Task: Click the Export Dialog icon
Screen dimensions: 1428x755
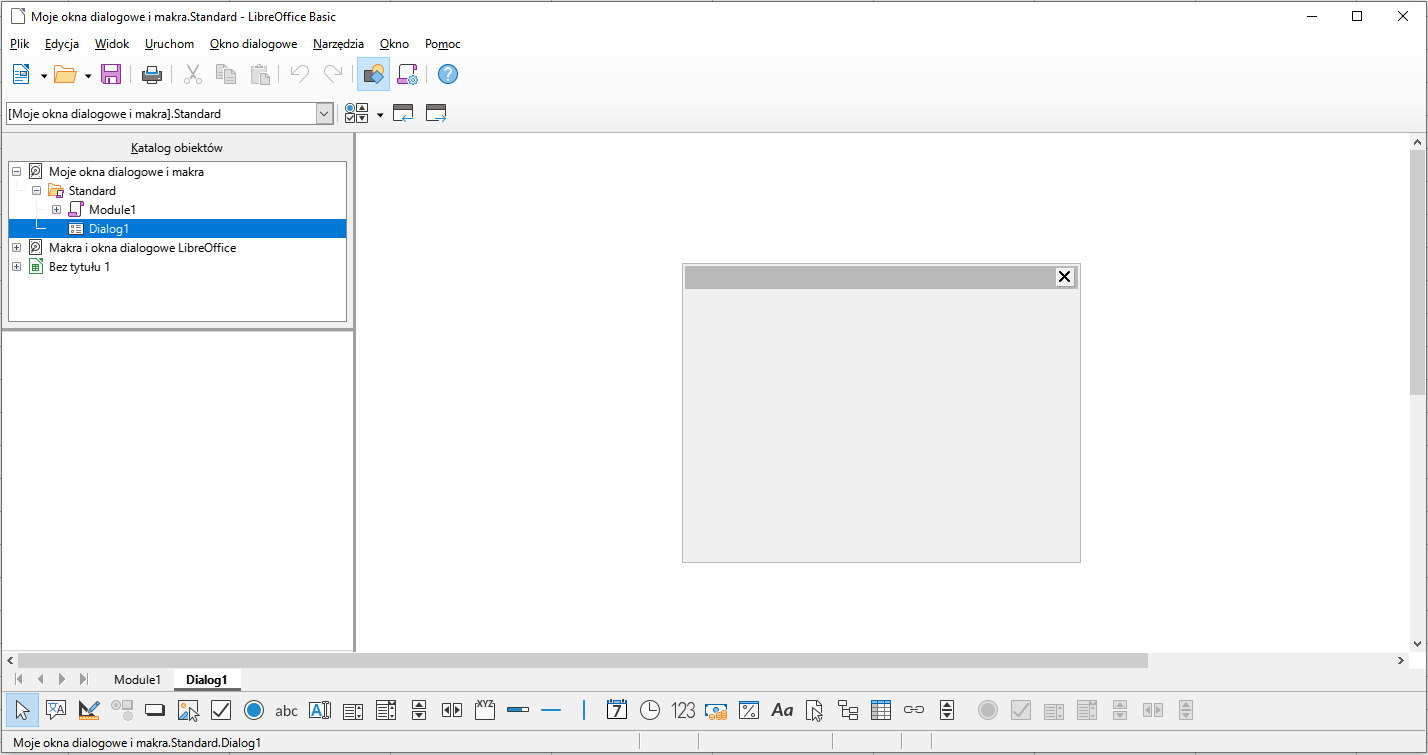Action: point(436,113)
